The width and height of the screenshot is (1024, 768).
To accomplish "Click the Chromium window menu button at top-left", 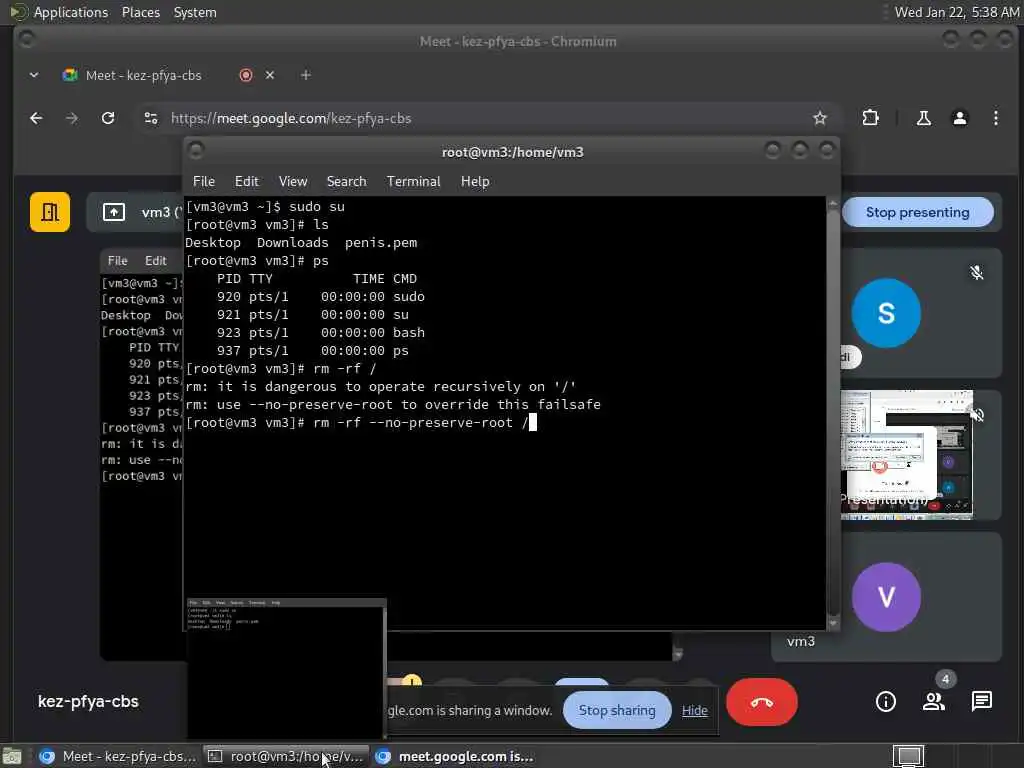I will 27,40.
